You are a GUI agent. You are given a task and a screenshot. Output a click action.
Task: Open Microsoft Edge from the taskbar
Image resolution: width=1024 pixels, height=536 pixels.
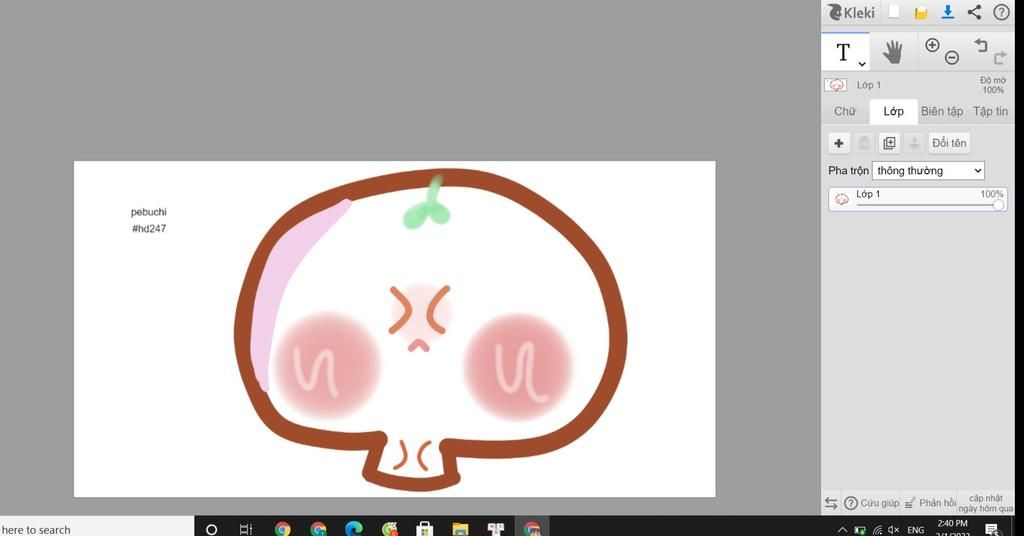click(354, 529)
